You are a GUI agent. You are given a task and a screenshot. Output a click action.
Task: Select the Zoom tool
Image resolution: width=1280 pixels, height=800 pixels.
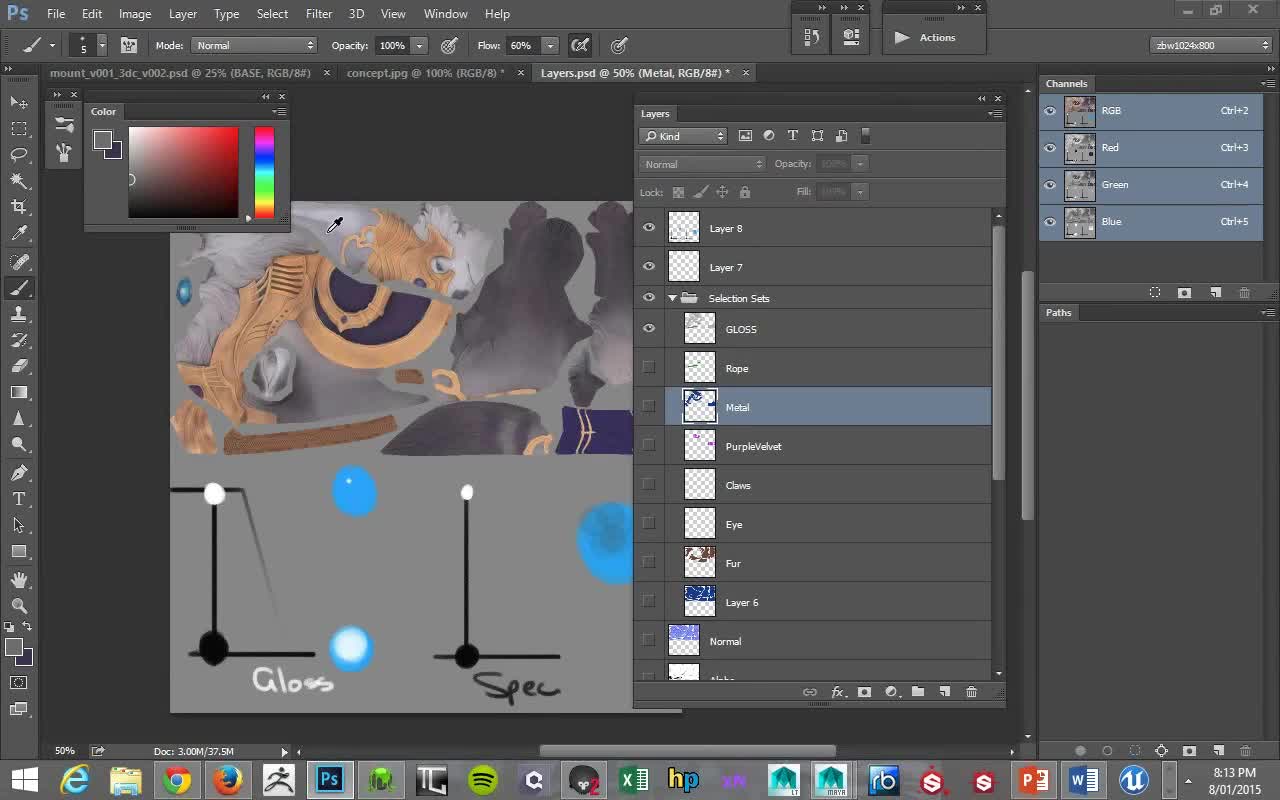pos(19,606)
